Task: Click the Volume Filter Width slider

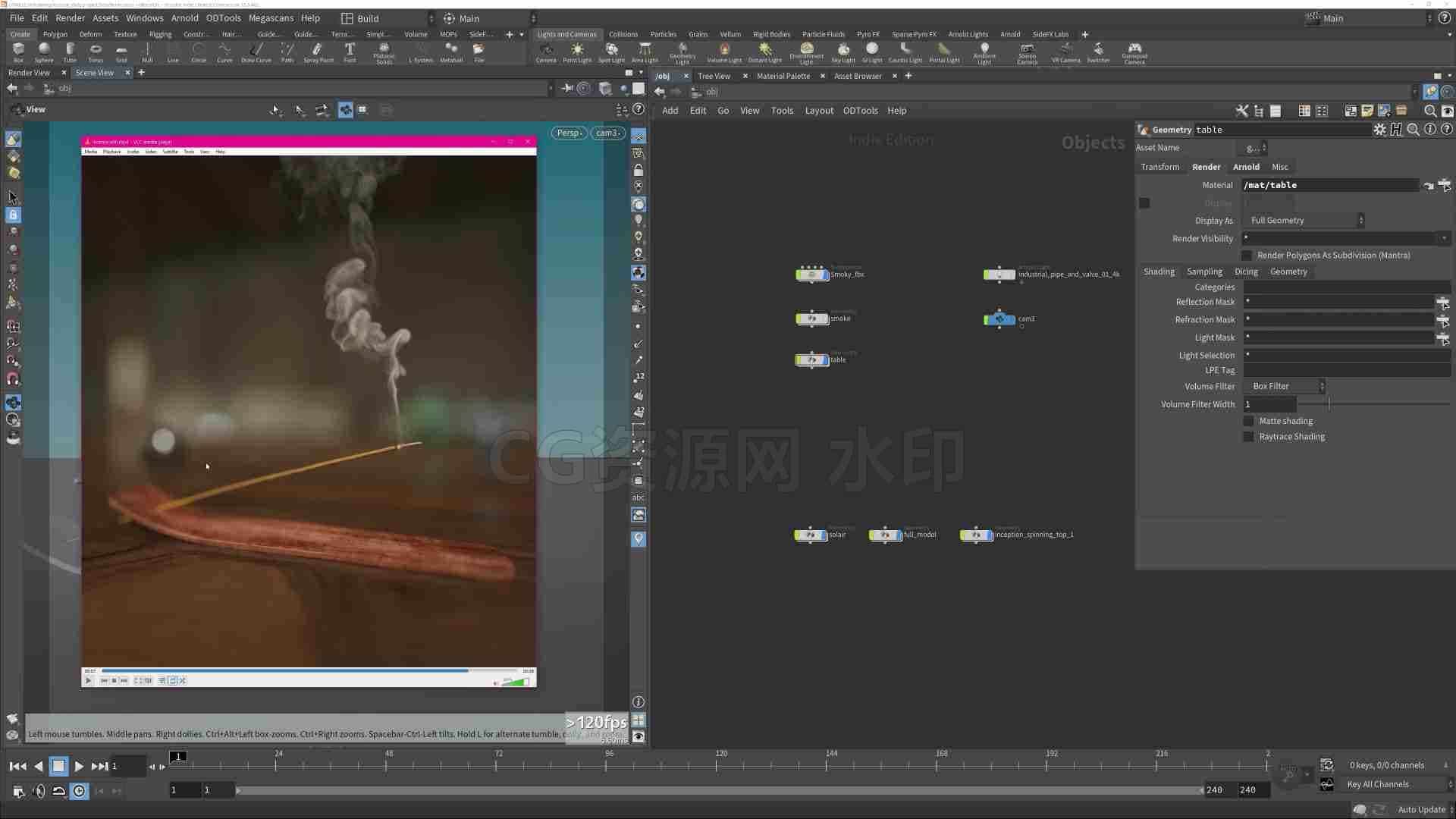Action: (1374, 404)
